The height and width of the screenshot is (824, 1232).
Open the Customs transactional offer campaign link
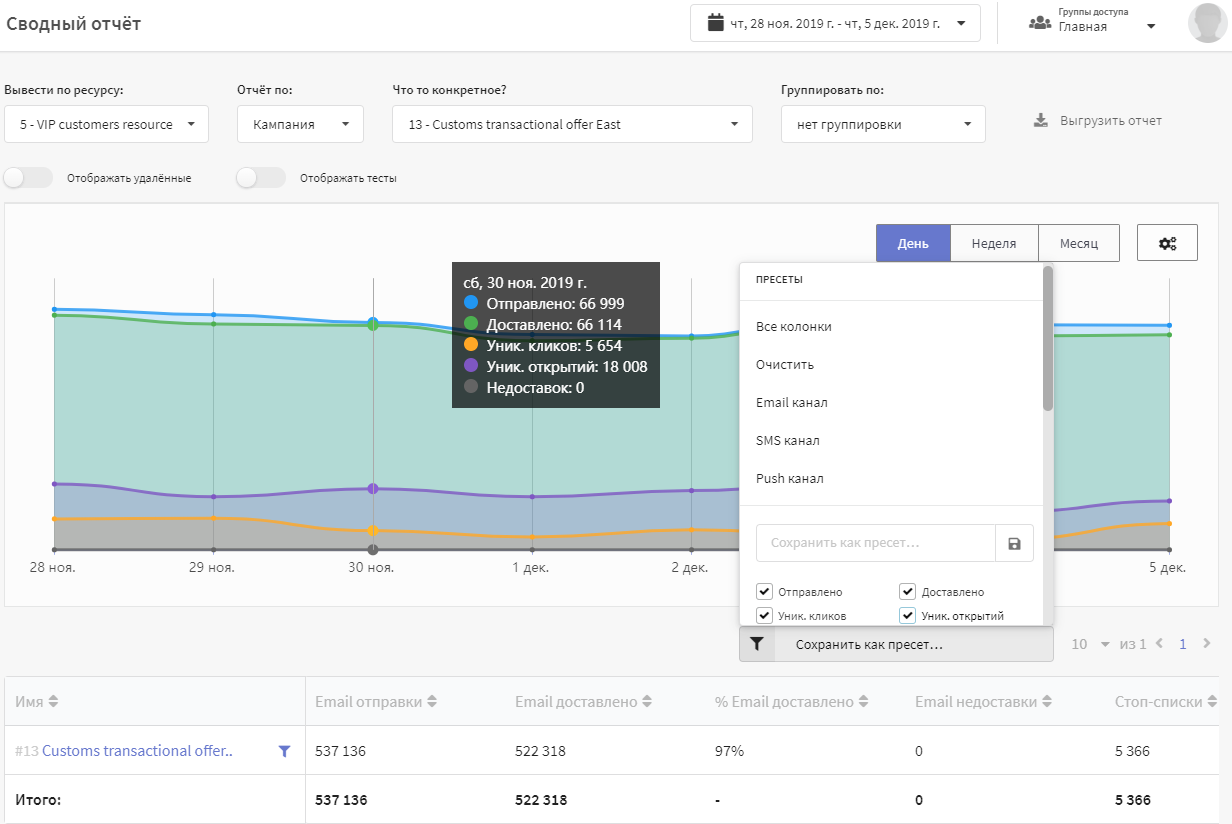coord(137,751)
